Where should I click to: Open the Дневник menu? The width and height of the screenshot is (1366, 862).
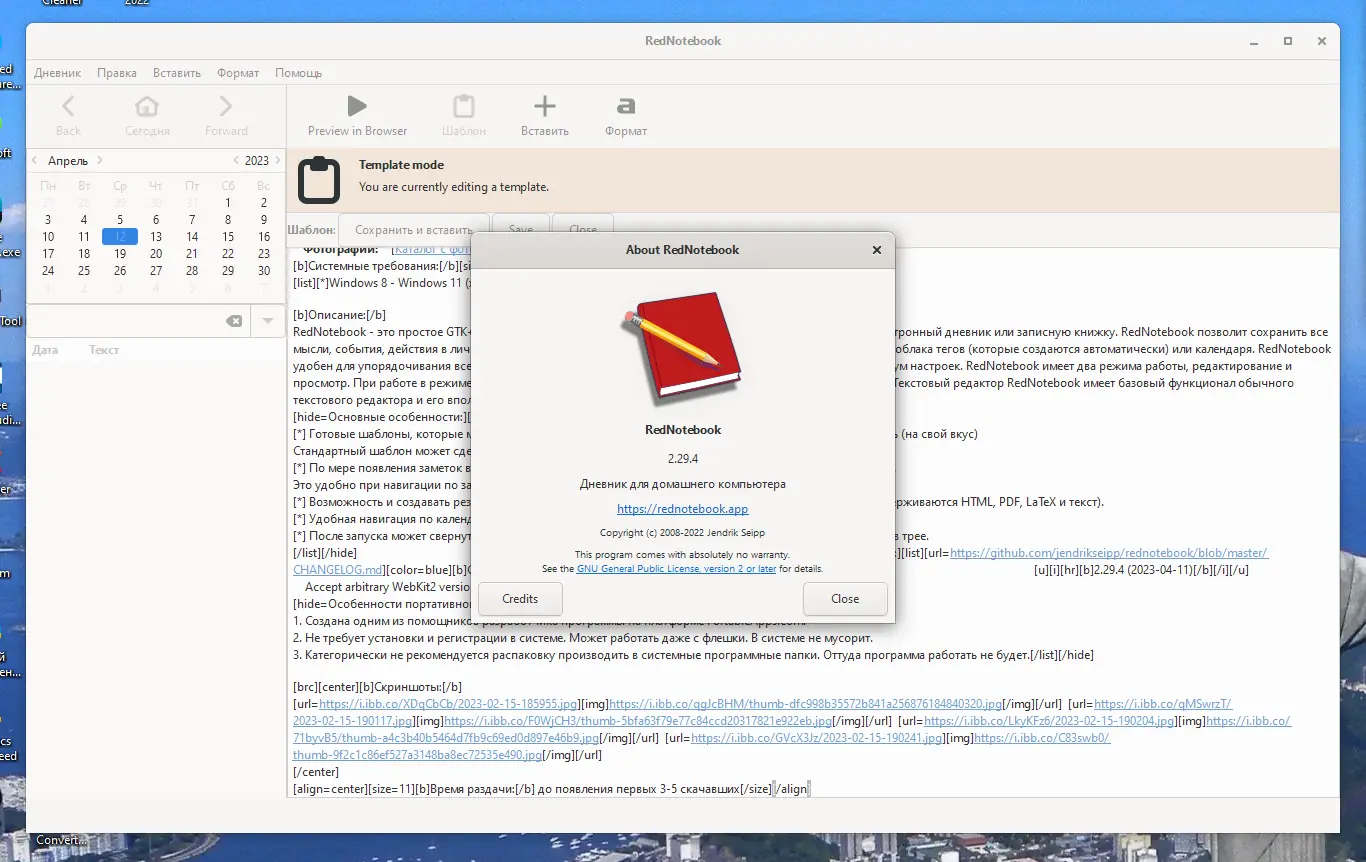(x=58, y=73)
